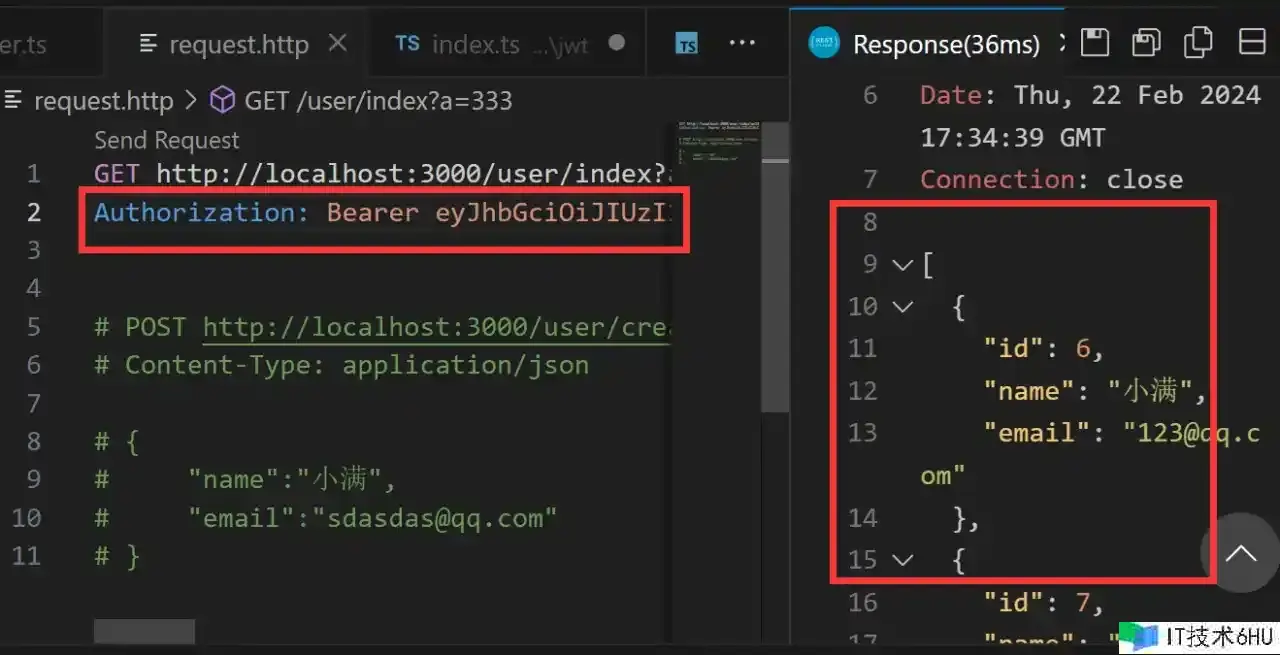
Task: Click the Send Request link
Action: pyautogui.click(x=166, y=140)
